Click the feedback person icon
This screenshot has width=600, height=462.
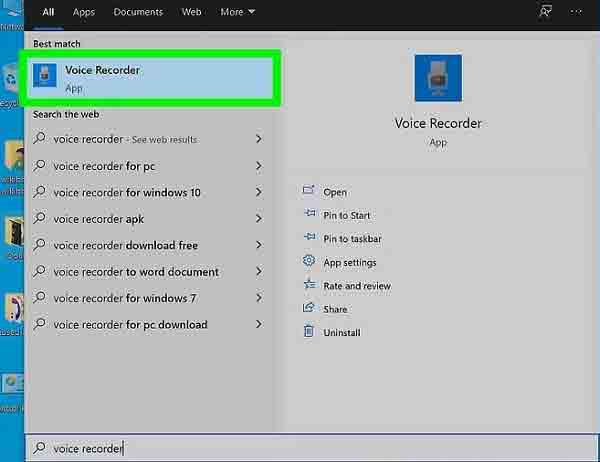[545, 12]
